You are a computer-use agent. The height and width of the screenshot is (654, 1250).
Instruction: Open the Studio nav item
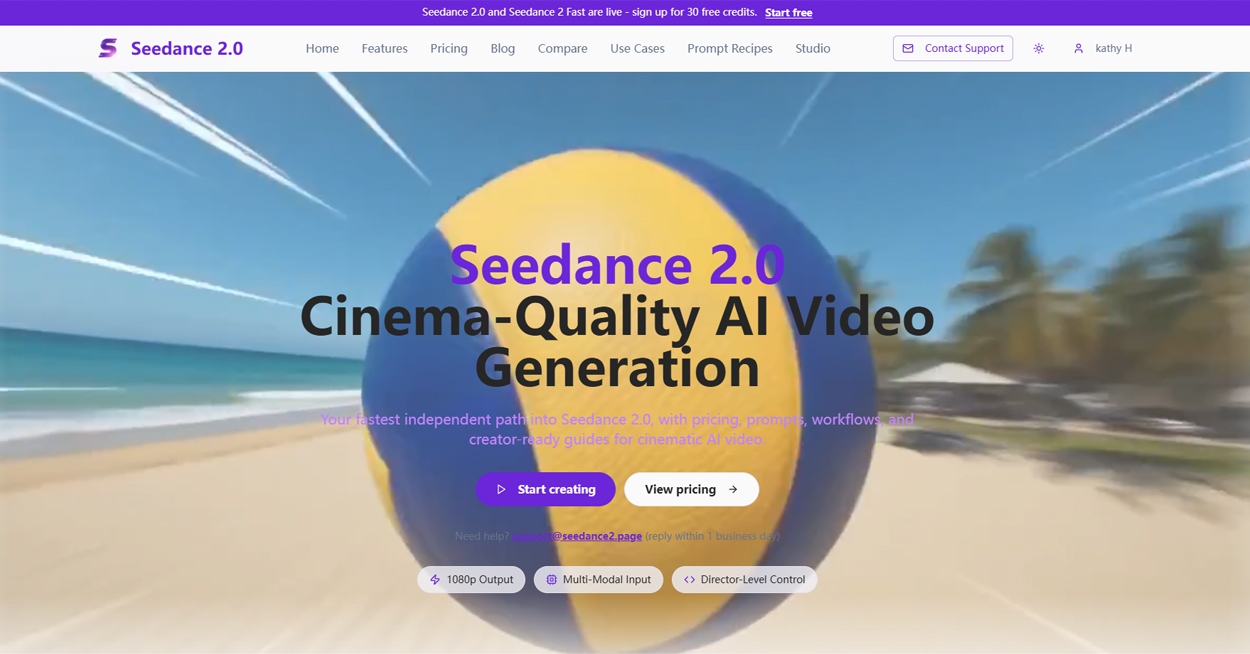(813, 48)
